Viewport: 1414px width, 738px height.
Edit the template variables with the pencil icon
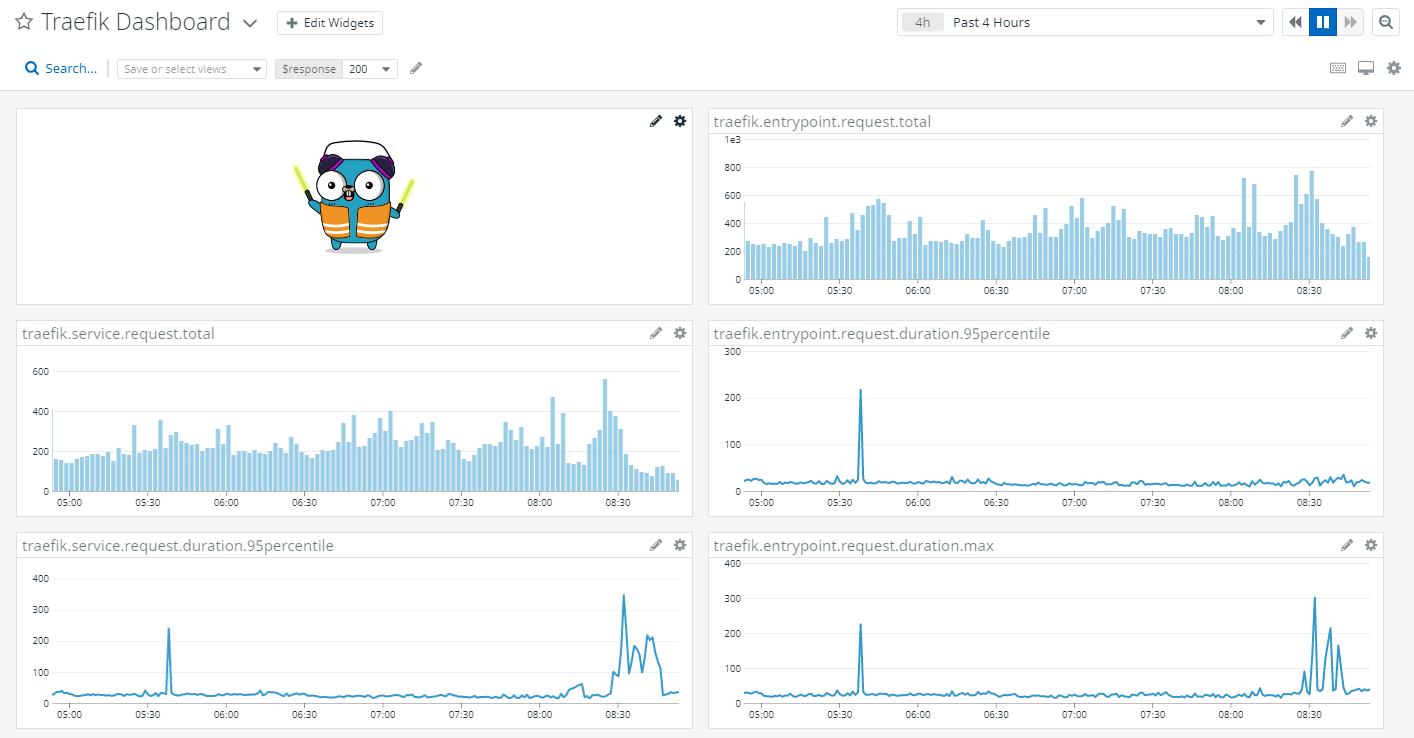[x=415, y=67]
